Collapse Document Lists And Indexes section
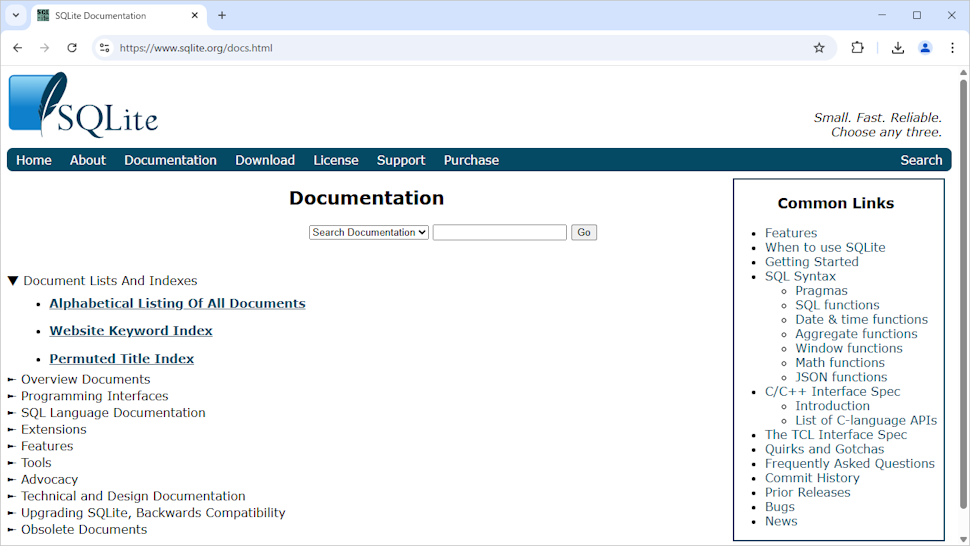This screenshot has width=970, height=546. coord(13,281)
